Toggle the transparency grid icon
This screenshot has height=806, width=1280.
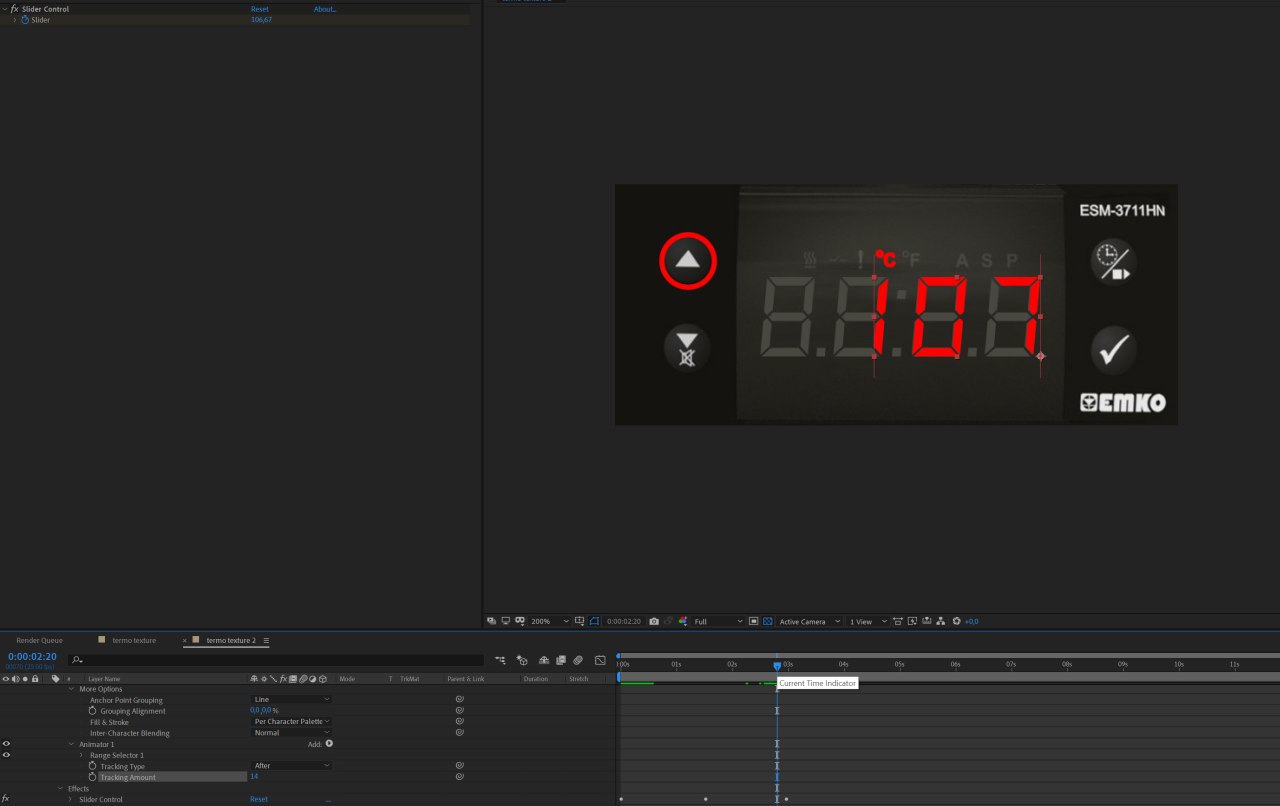pos(768,621)
